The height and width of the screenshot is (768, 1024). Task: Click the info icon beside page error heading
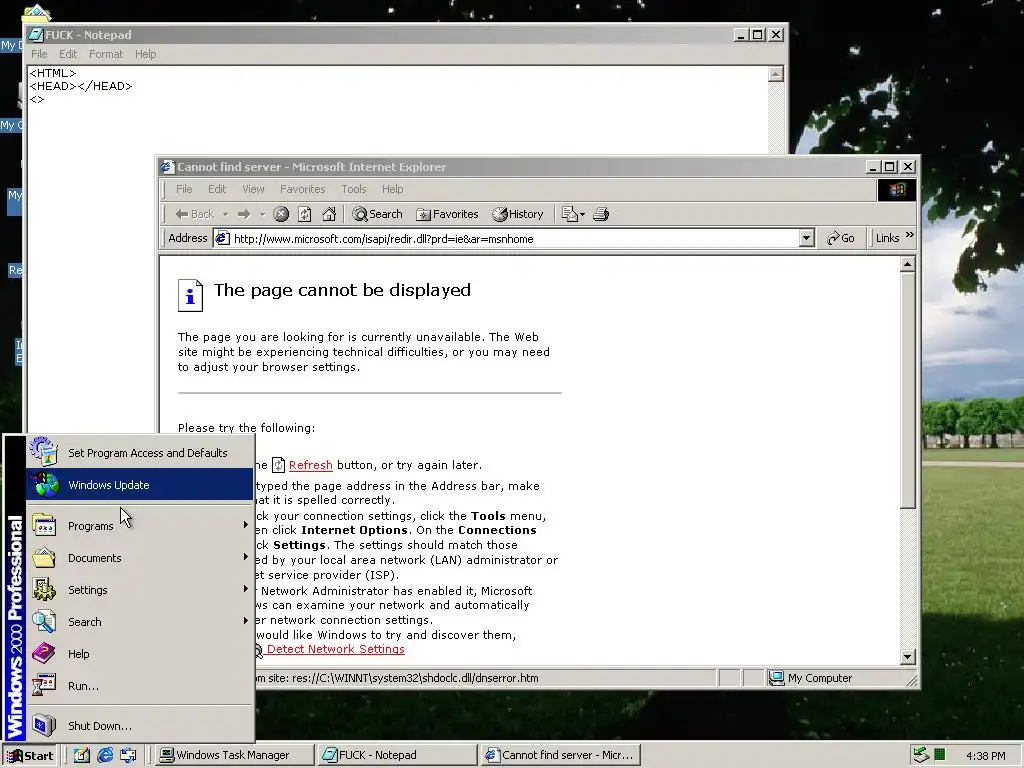(x=191, y=296)
